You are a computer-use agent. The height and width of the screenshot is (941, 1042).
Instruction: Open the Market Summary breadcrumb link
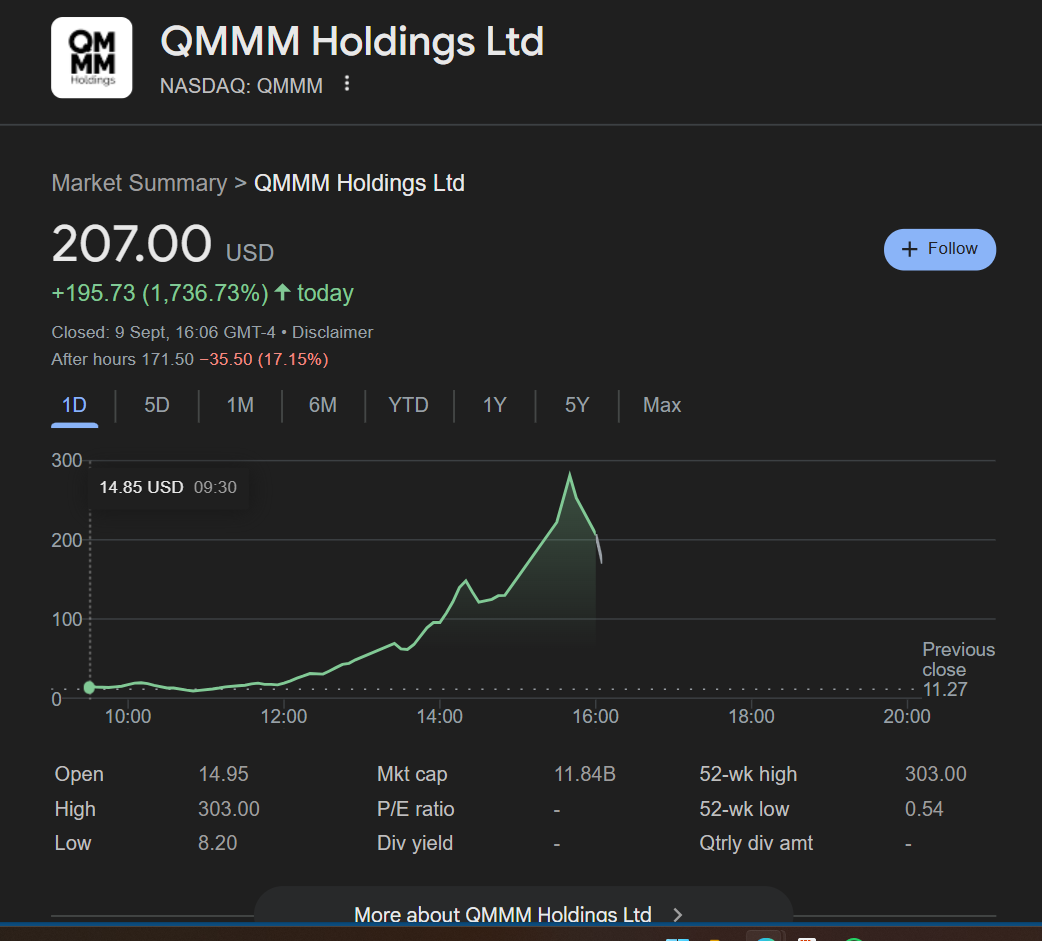click(x=140, y=183)
